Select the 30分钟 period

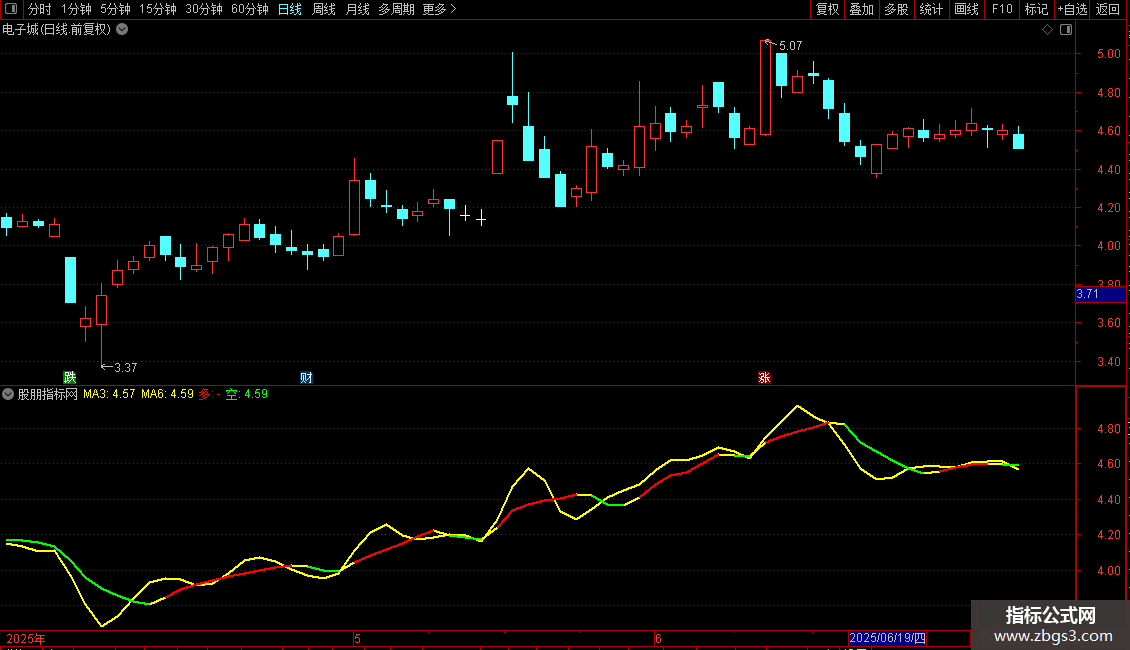pyautogui.click(x=204, y=9)
